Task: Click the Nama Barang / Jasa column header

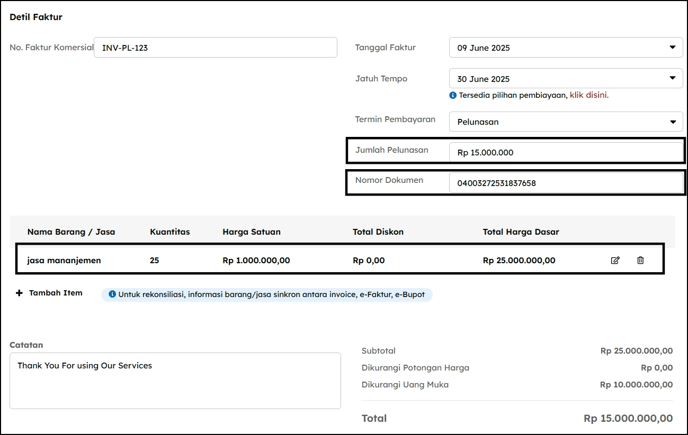Action: pos(71,232)
